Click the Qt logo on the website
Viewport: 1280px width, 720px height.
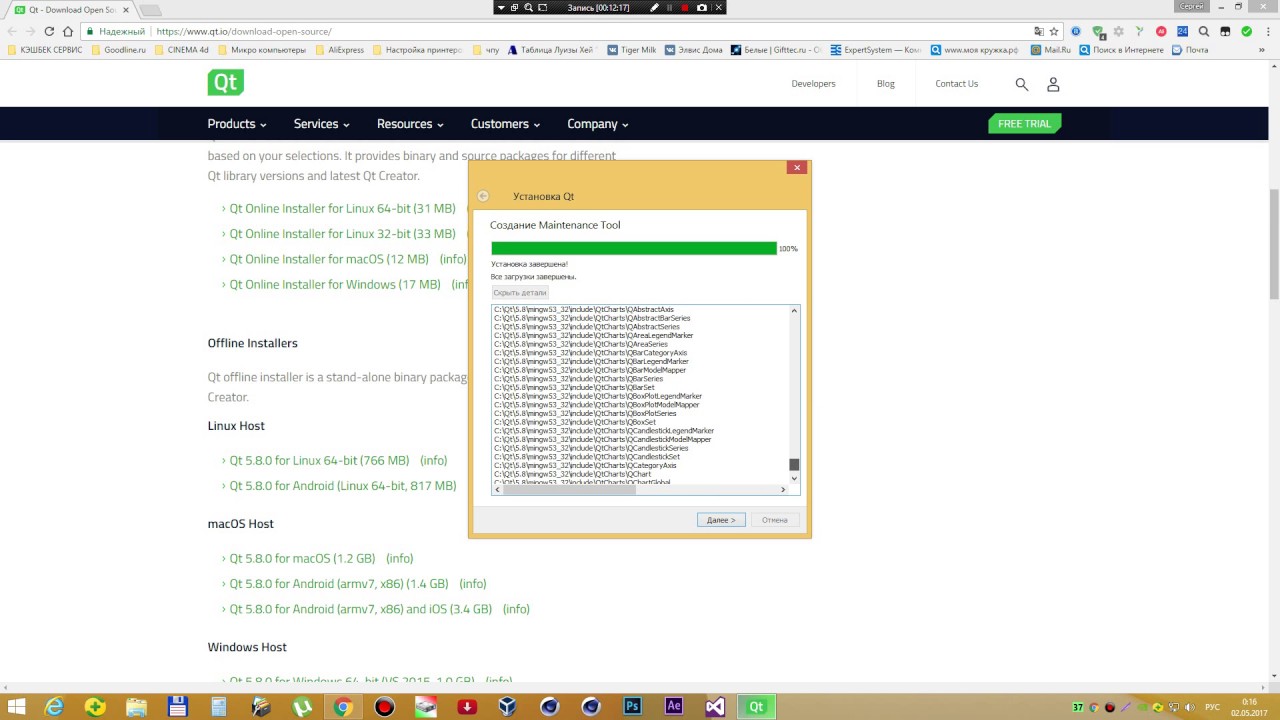[226, 82]
